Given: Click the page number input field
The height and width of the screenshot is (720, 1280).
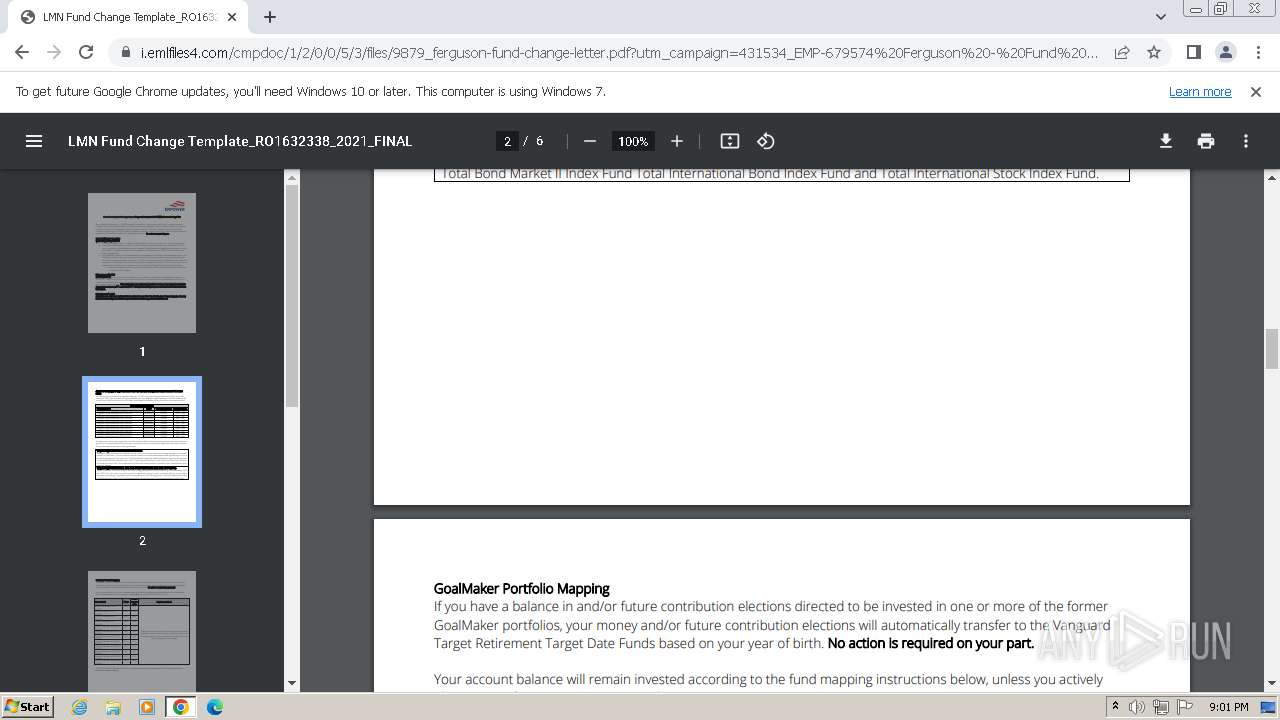Looking at the screenshot, I should (507, 141).
